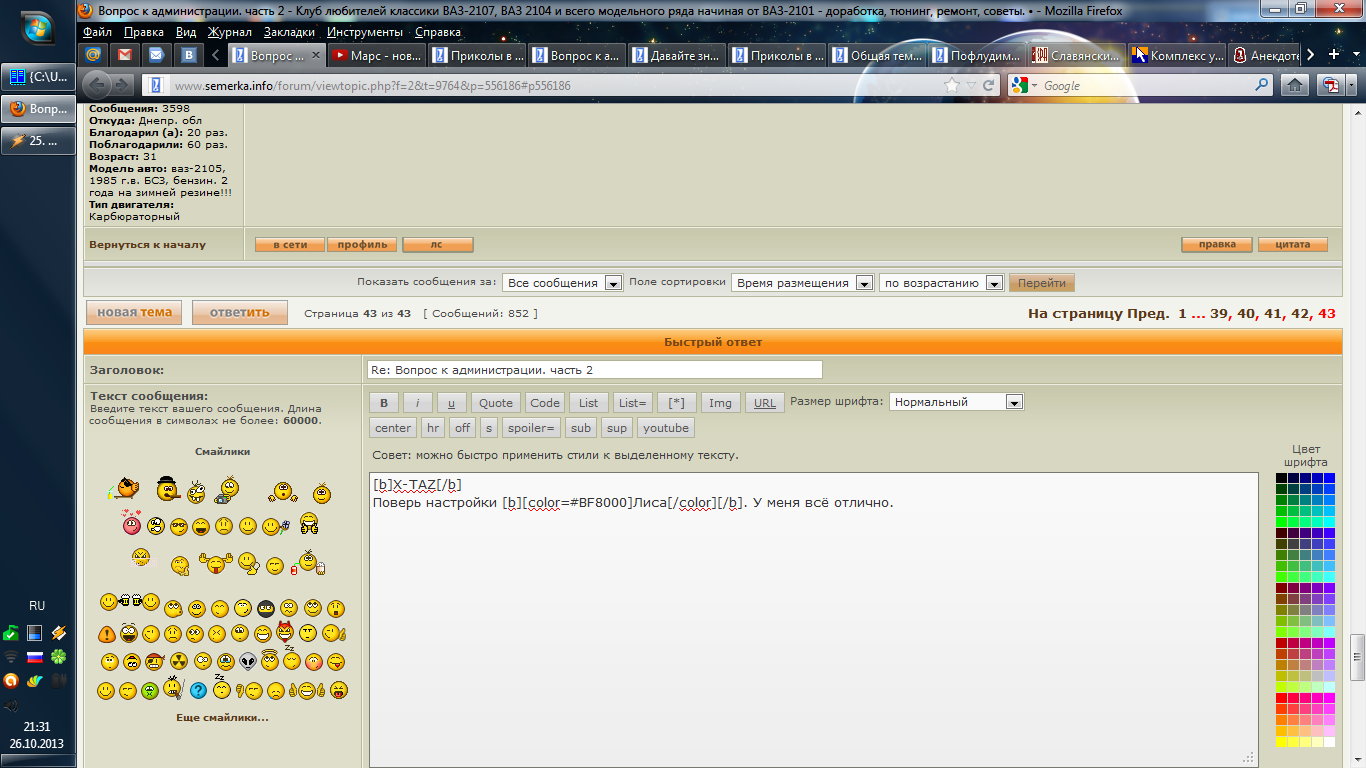This screenshot has height=768, width=1366.
Task: Expand 'Все сообщения' dropdown
Action: coord(562,283)
